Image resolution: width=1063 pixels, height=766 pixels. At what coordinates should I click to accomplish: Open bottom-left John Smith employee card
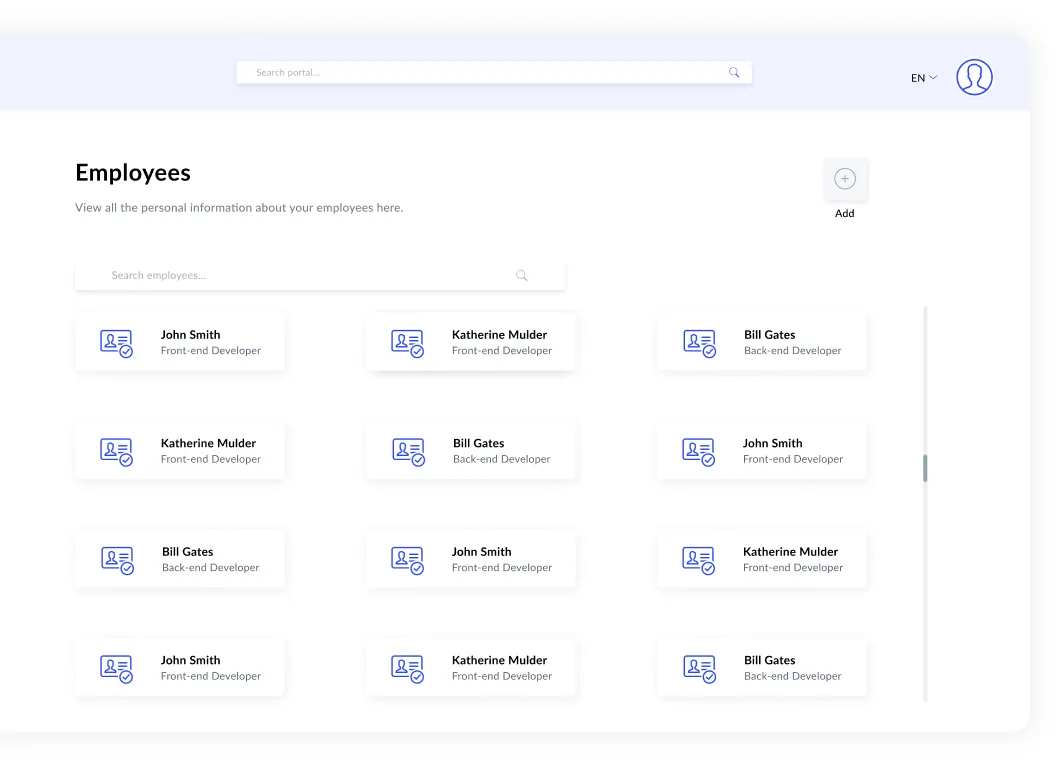click(180, 668)
